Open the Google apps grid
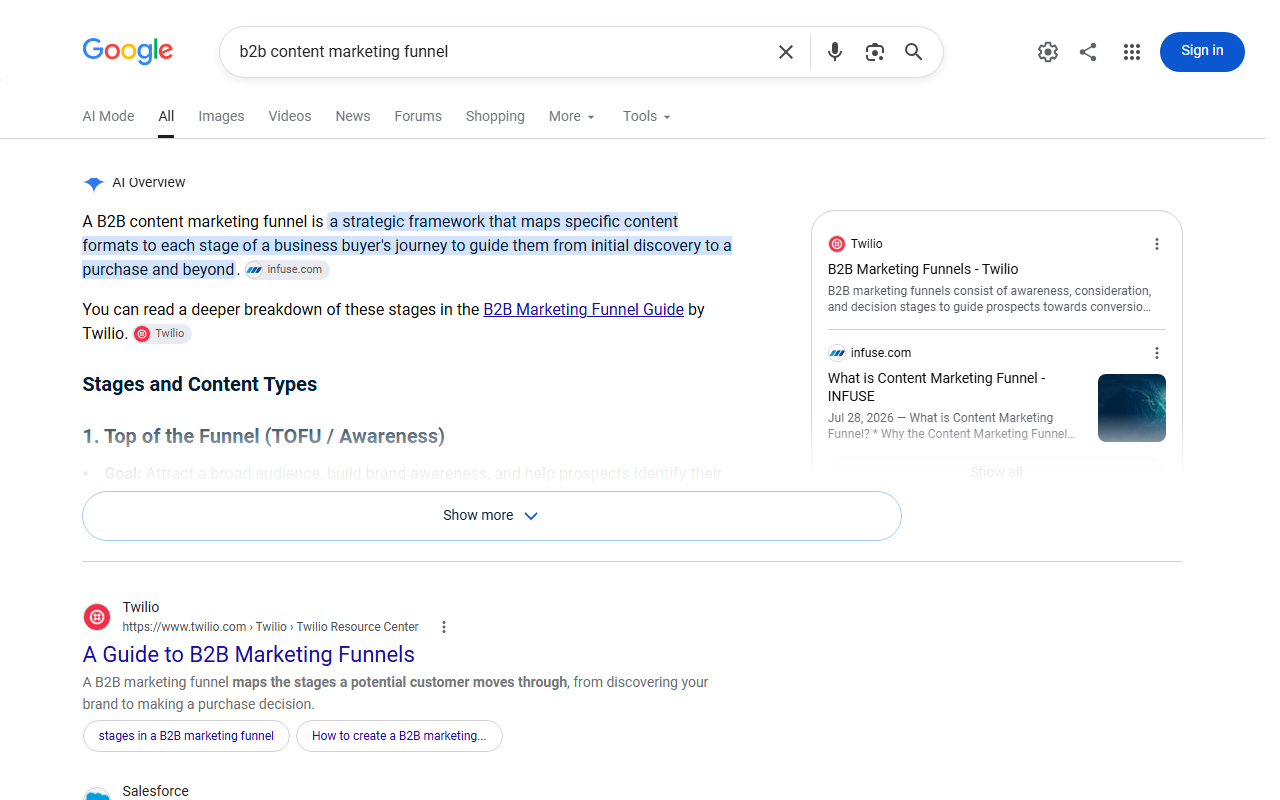 click(1132, 52)
